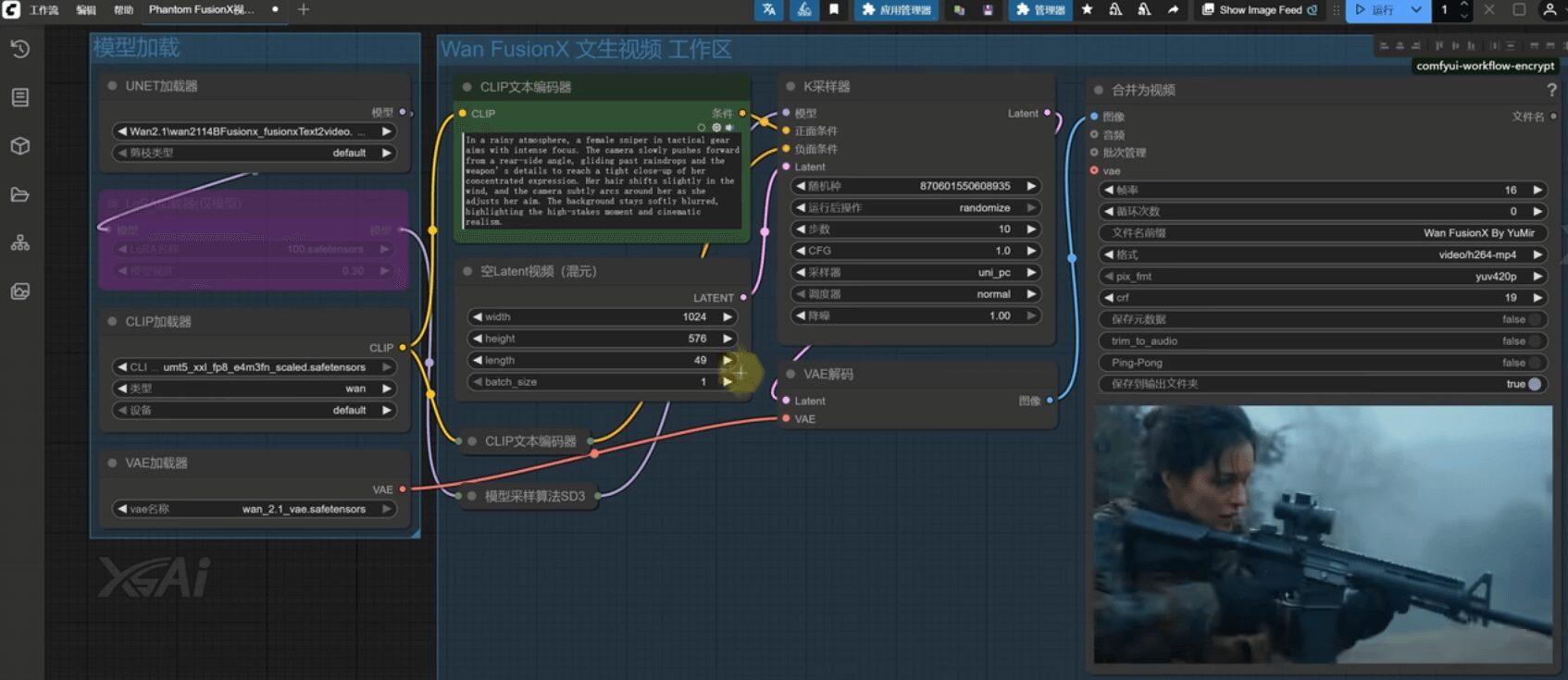Open the 格式 video/h264-mp4 dropdown
This screenshot has height=680, width=1568.
point(1323,254)
